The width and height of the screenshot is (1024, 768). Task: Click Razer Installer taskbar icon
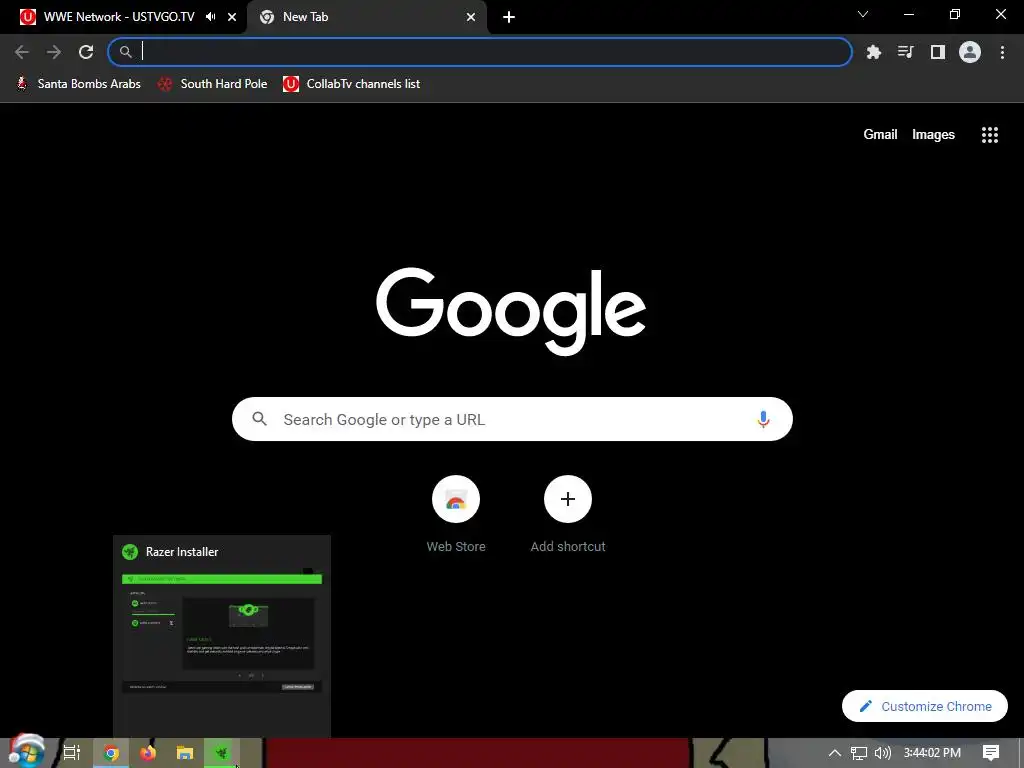pyautogui.click(x=222, y=753)
